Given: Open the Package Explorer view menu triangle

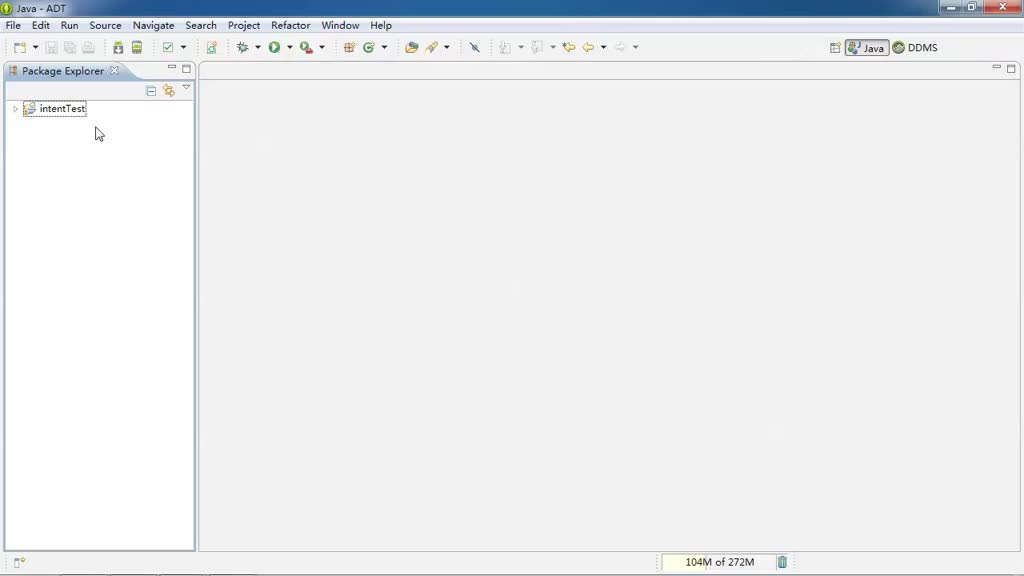Looking at the screenshot, I should click(x=187, y=88).
